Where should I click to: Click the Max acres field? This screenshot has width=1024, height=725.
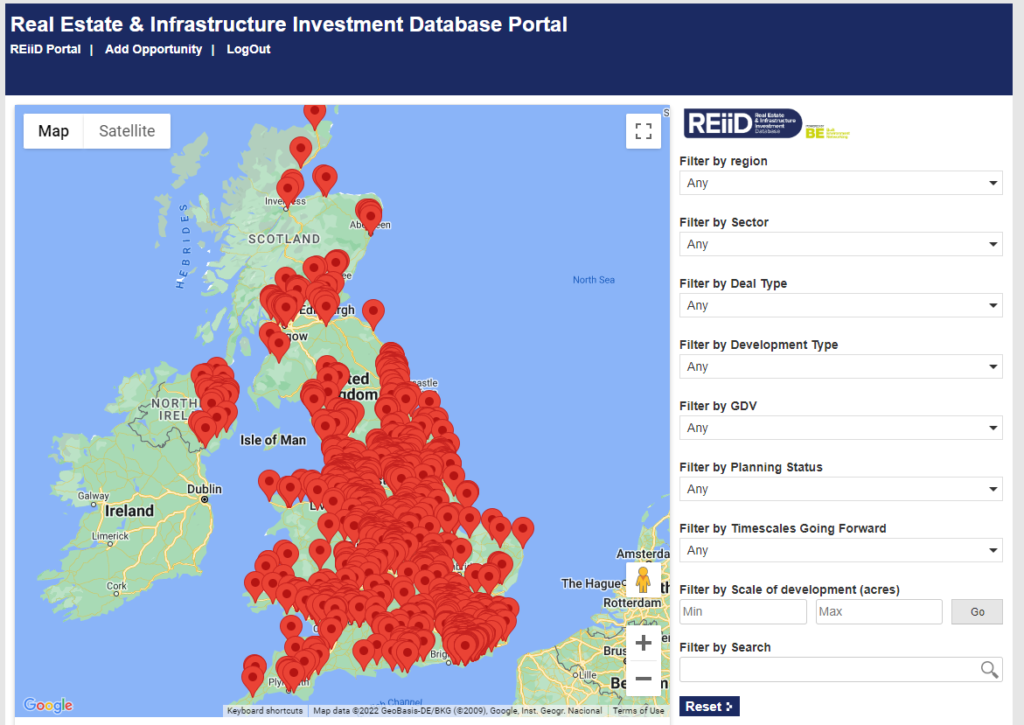click(x=879, y=612)
